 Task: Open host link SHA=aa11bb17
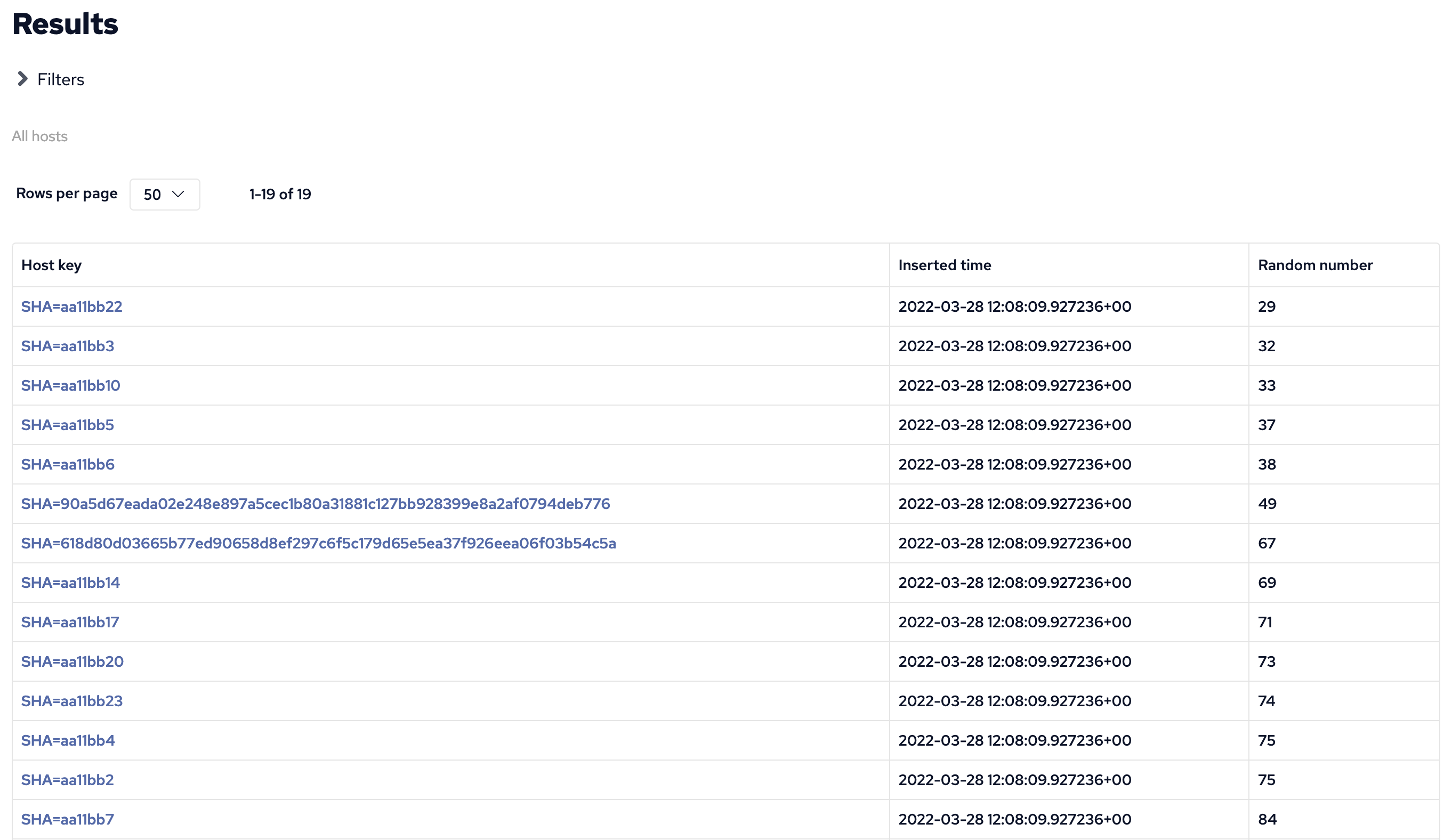pyautogui.click(x=70, y=622)
